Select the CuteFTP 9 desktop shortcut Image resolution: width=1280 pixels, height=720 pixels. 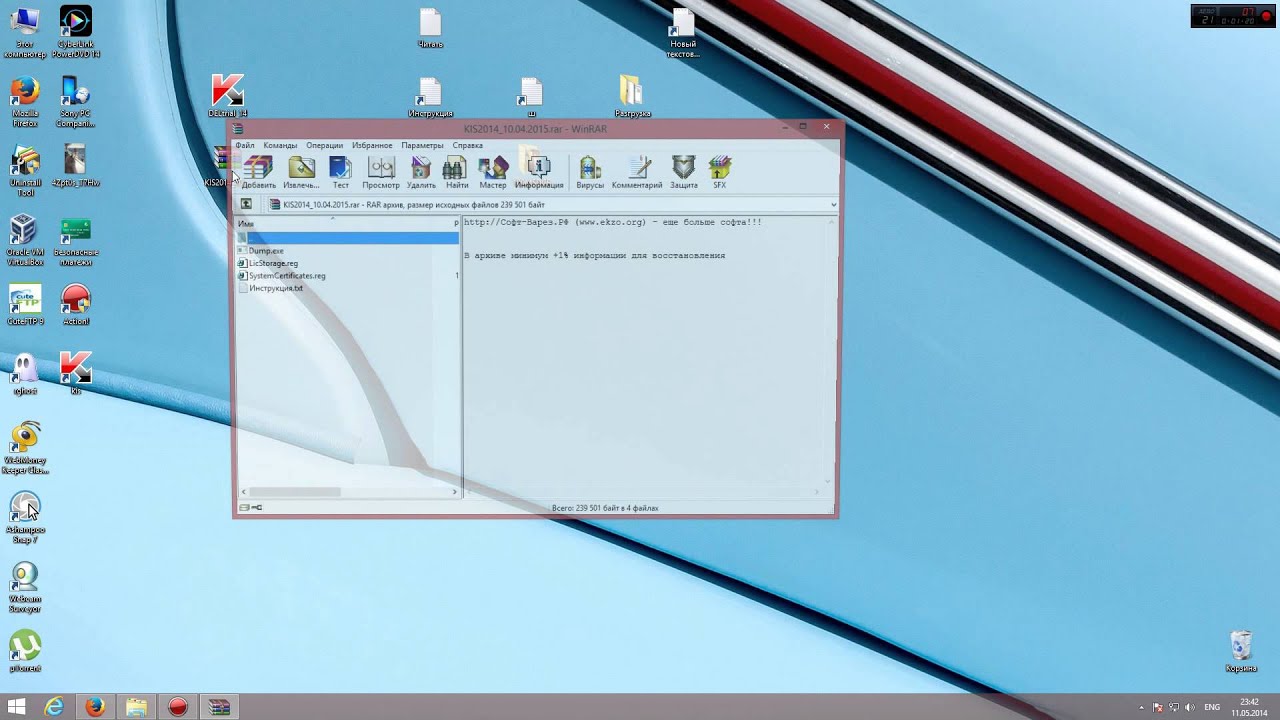click(25, 305)
